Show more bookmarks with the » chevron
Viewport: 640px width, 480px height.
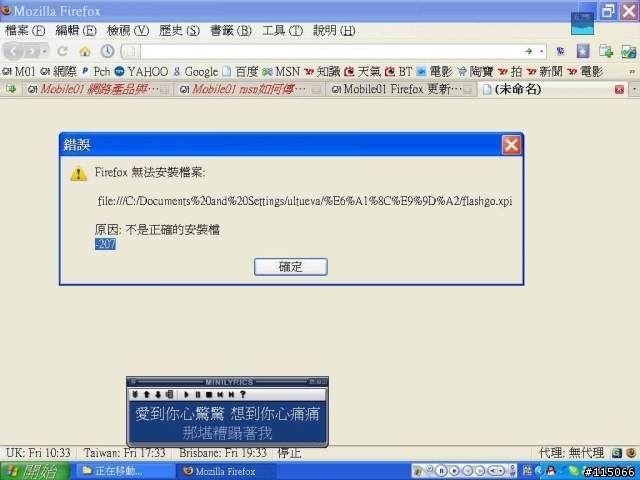pyautogui.click(x=632, y=72)
